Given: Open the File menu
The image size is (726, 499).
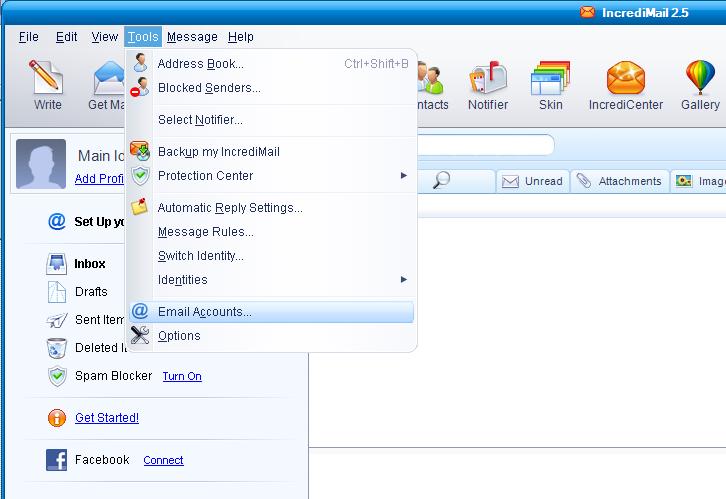Looking at the screenshot, I should (28, 37).
